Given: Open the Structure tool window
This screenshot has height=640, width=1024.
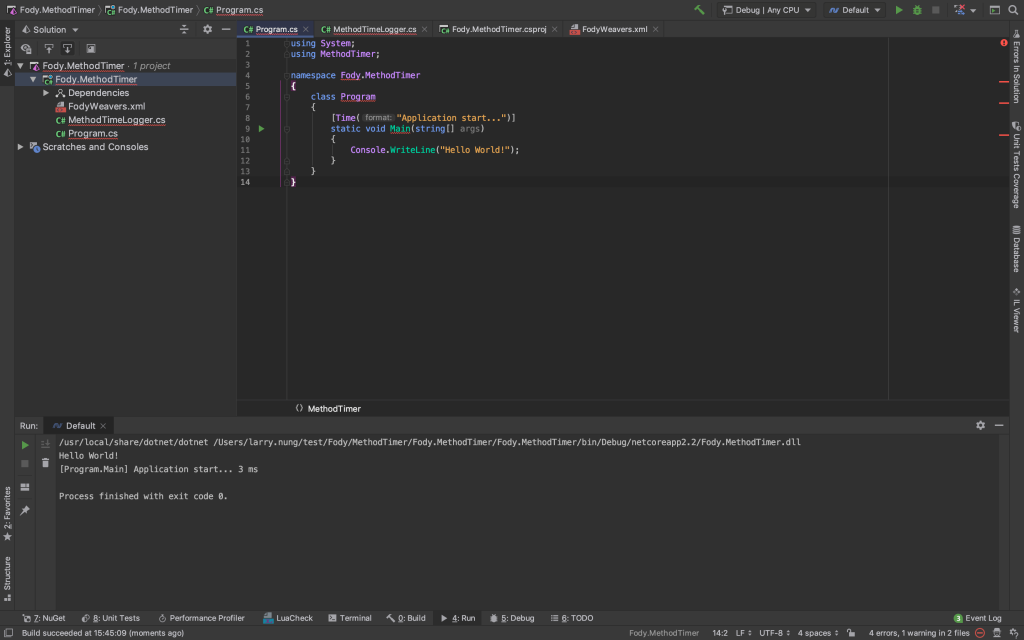Looking at the screenshot, I should (7, 579).
